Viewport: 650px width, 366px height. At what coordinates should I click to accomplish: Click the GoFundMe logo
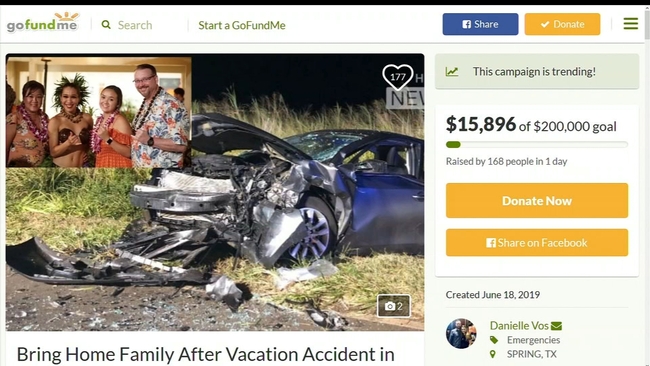pos(43,22)
